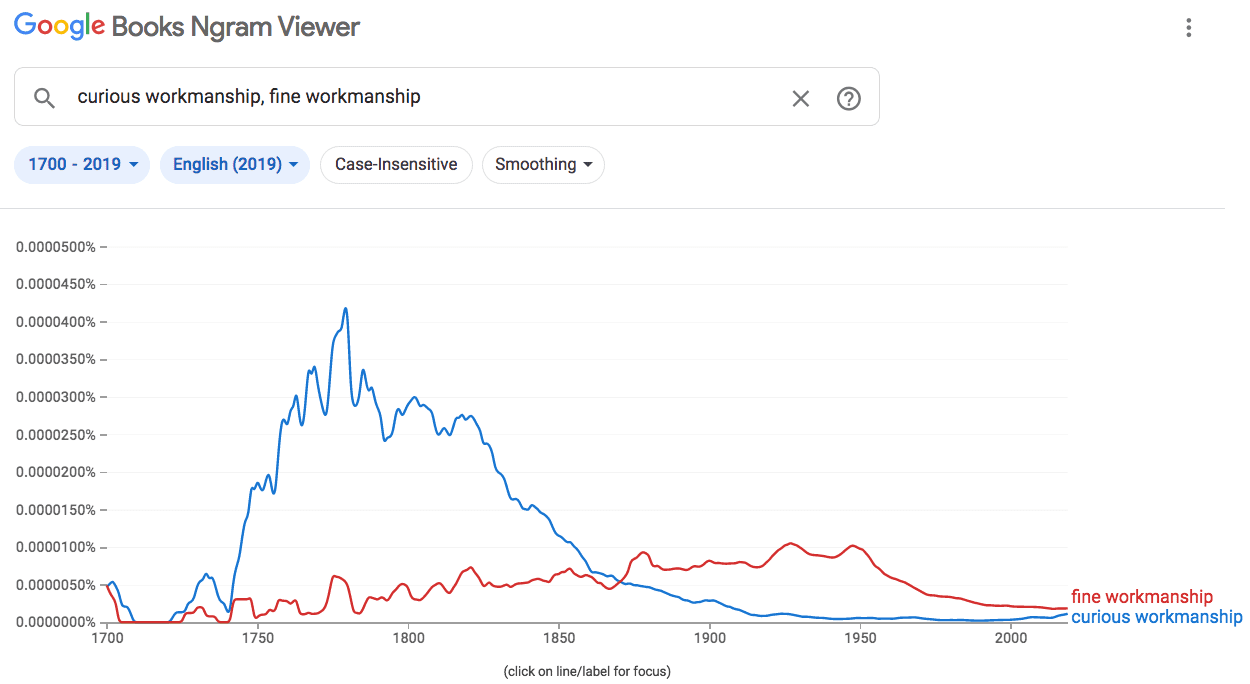Focus the fine workmanship line label
The width and height of the screenshot is (1250, 684).
1141,597
